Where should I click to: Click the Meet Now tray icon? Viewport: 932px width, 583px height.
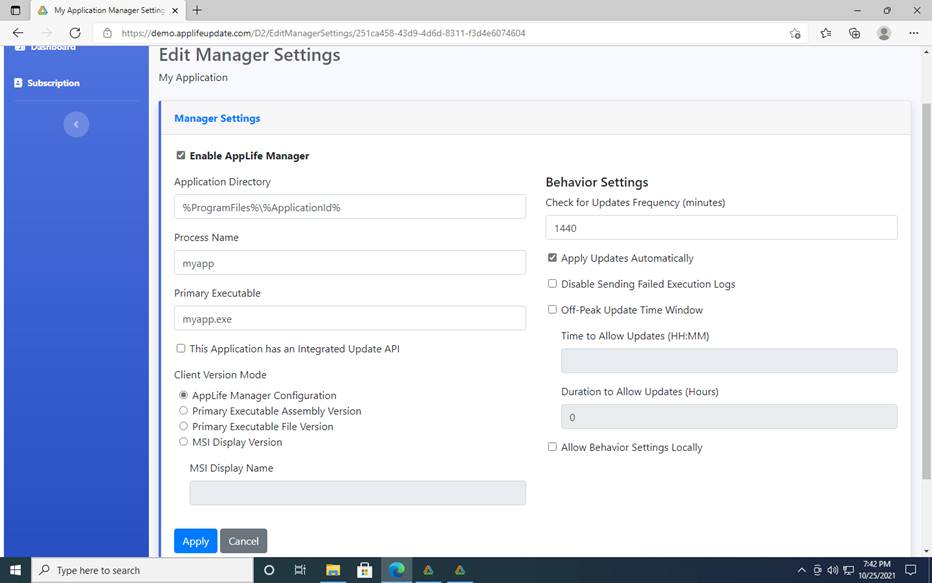point(817,571)
